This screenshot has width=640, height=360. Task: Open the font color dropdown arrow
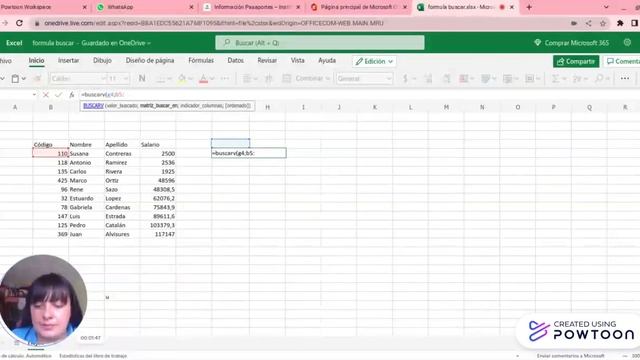coord(212,78)
